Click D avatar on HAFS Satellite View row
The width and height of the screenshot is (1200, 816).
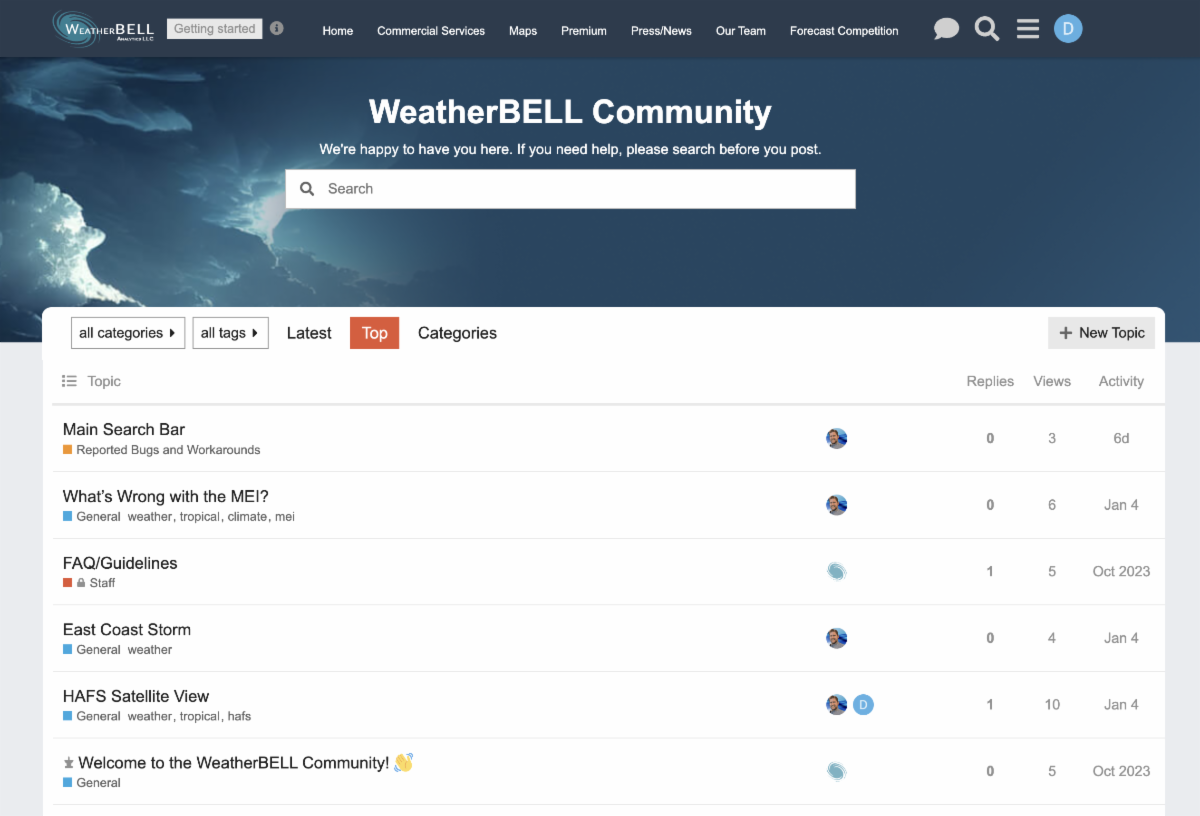(863, 705)
